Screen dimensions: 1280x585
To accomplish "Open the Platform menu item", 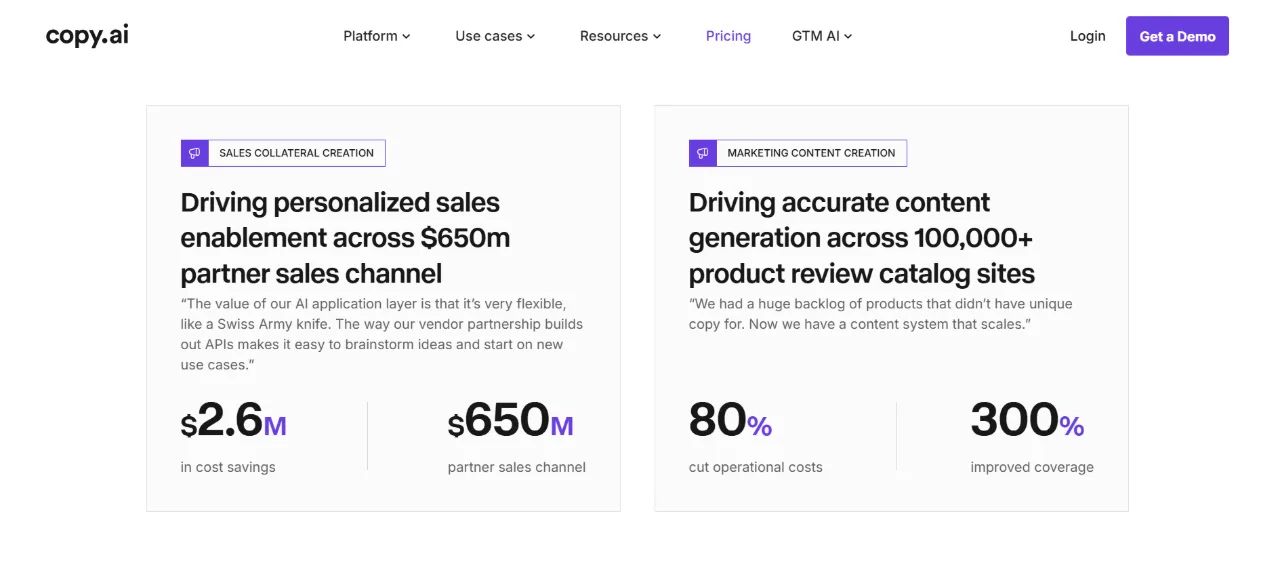I will click(x=377, y=36).
